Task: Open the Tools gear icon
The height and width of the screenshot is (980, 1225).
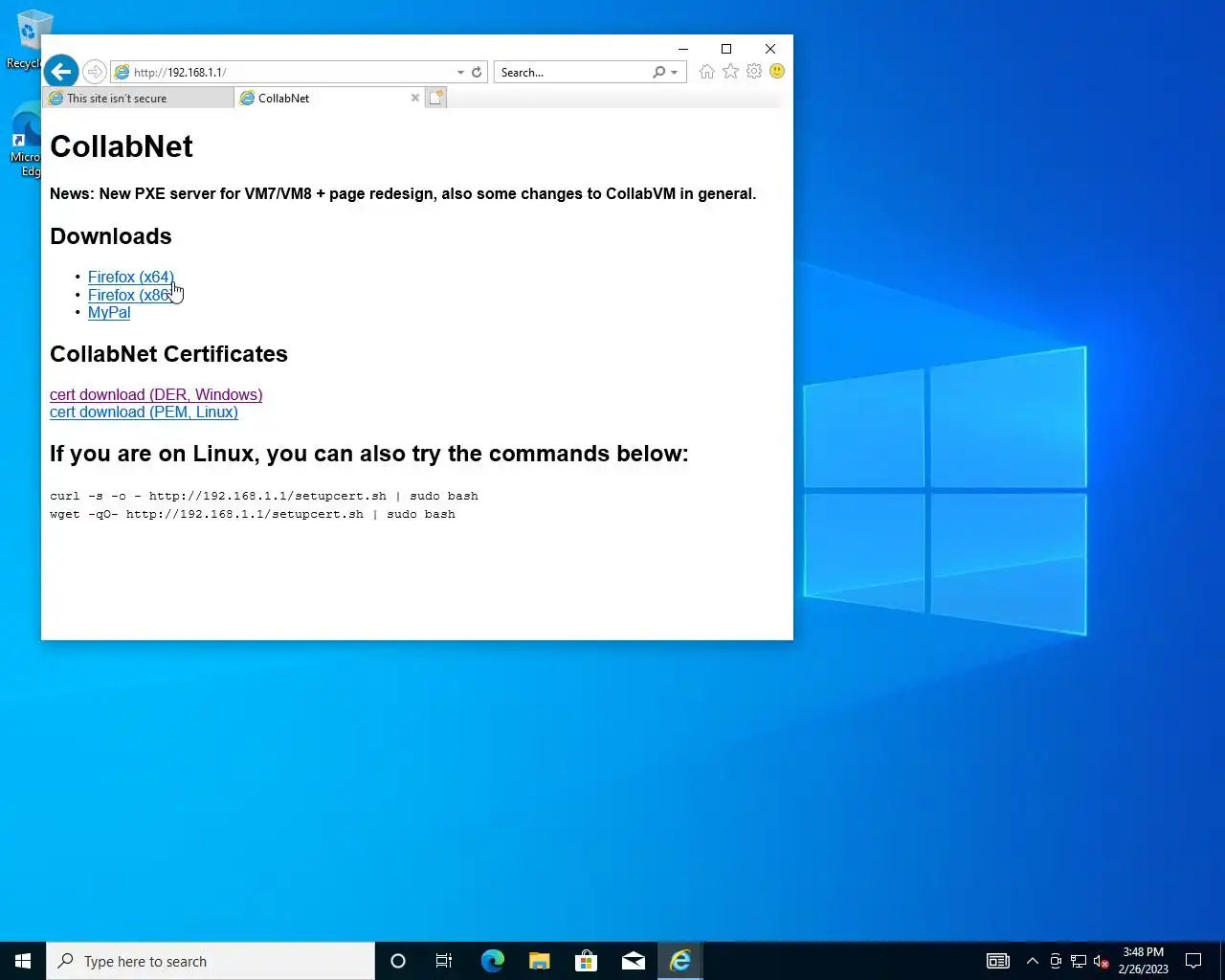Action: [754, 72]
